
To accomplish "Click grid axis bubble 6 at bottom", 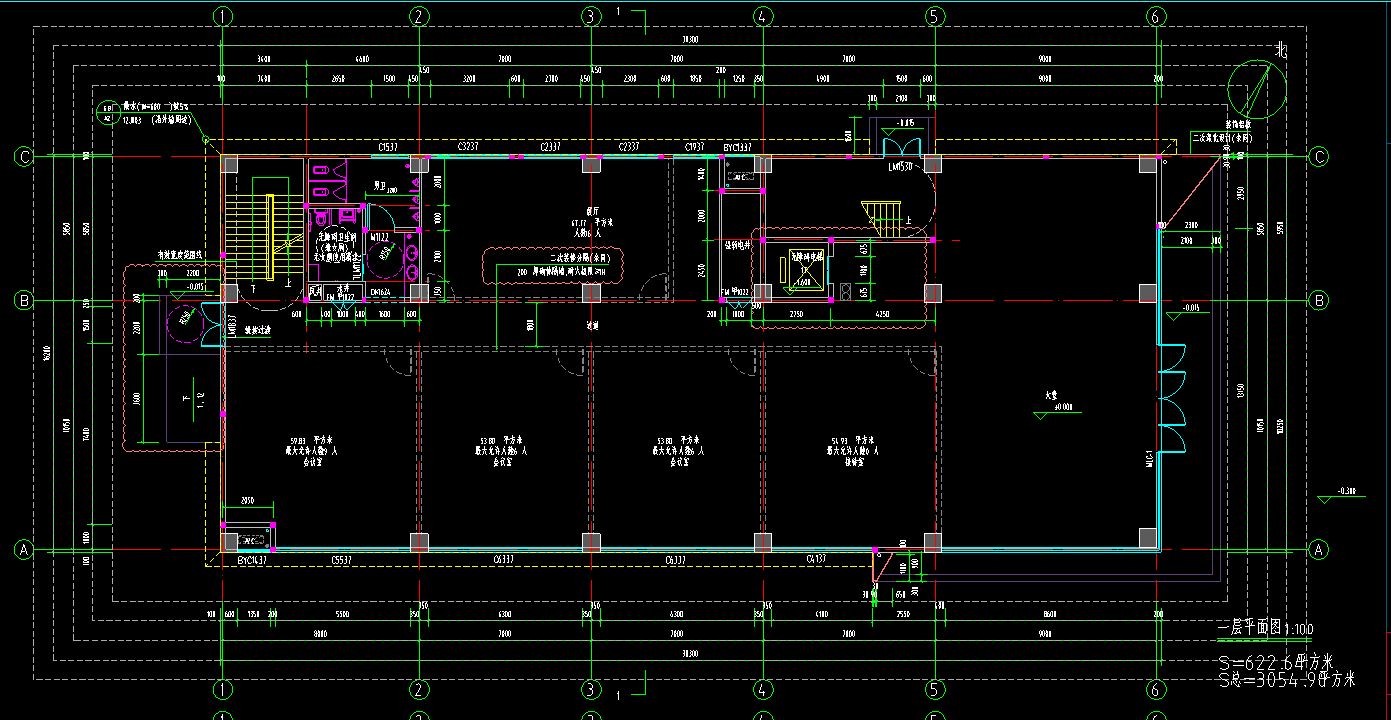I will point(1156,690).
